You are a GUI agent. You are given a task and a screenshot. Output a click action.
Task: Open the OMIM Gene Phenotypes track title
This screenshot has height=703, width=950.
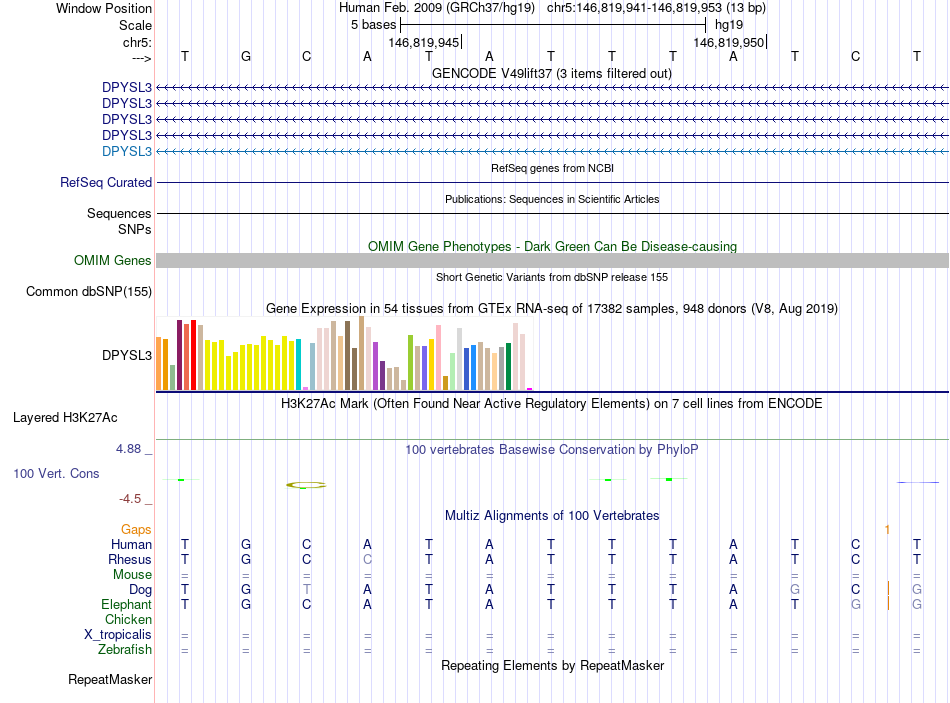click(x=552, y=246)
